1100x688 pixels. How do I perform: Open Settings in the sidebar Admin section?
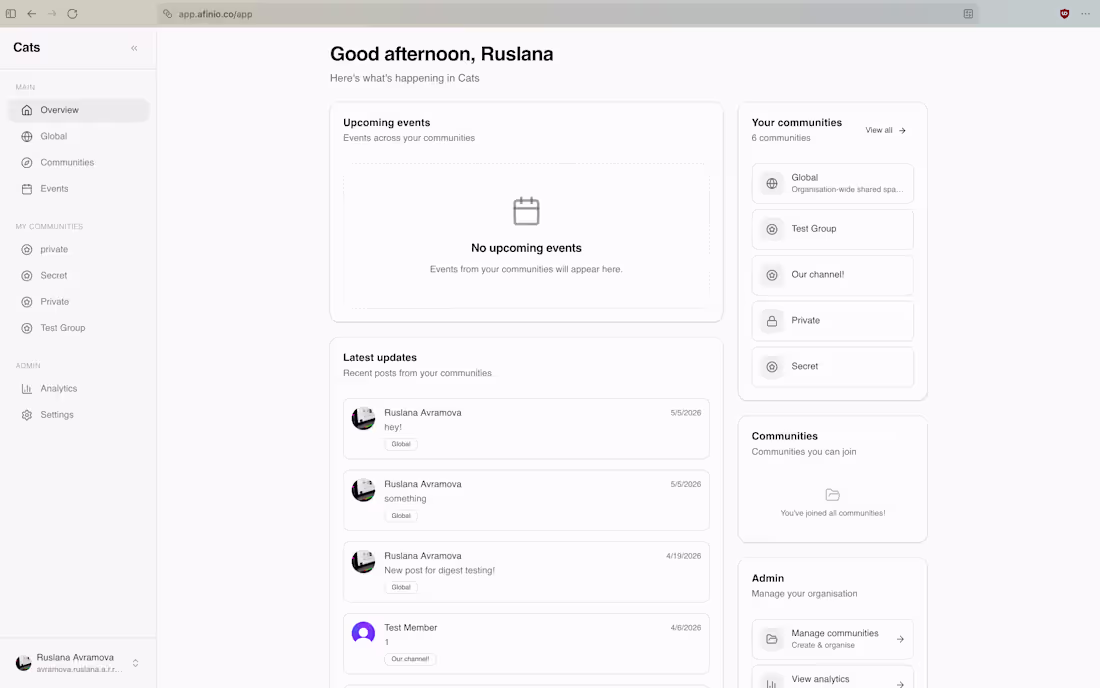(79, 414)
